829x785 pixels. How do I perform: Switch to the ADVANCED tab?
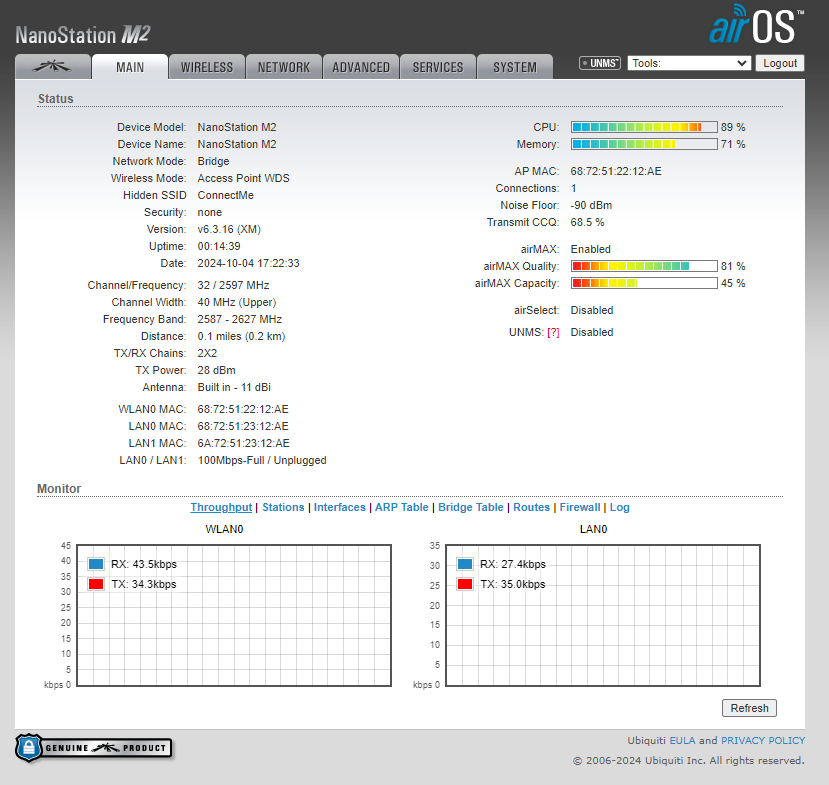(x=361, y=67)
